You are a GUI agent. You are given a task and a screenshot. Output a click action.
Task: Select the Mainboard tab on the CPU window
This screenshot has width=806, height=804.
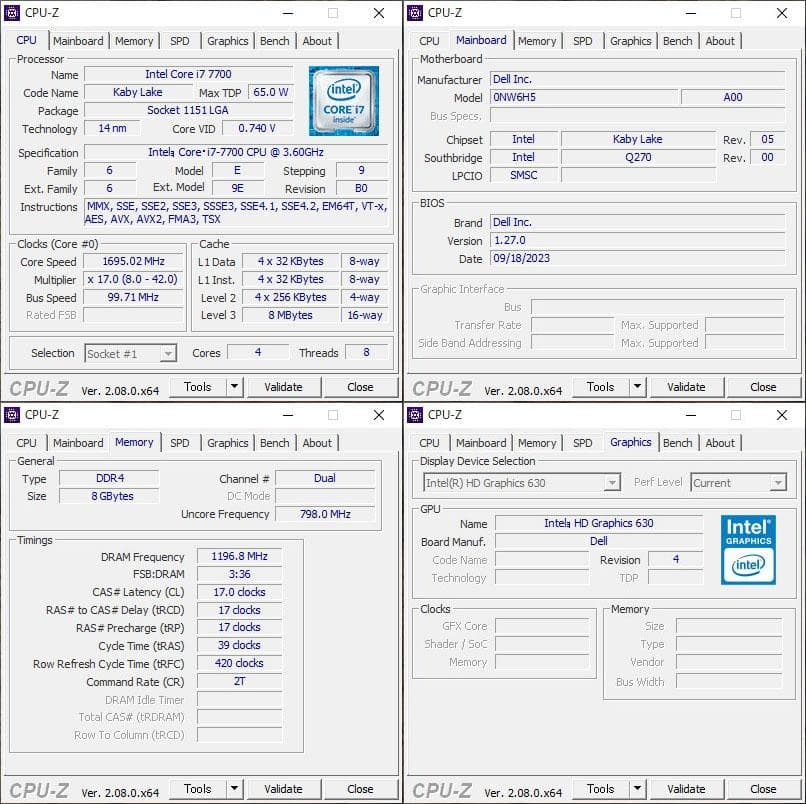tap(78, 41)
